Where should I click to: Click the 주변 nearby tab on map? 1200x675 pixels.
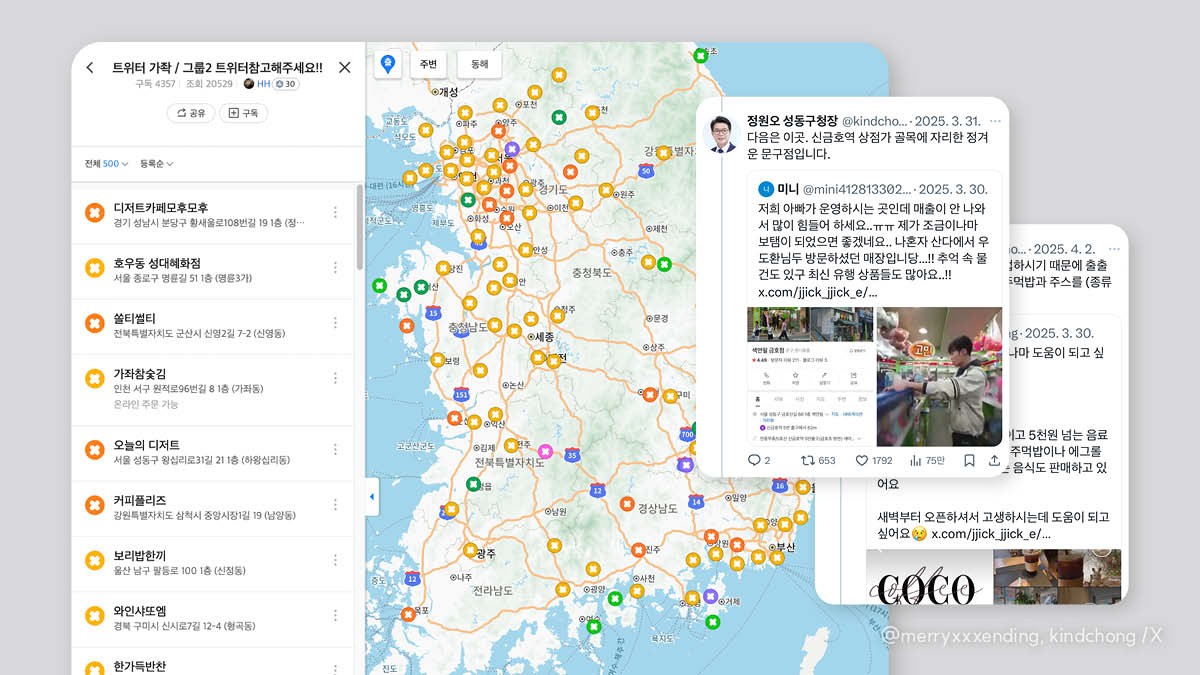tap(428, 64)
